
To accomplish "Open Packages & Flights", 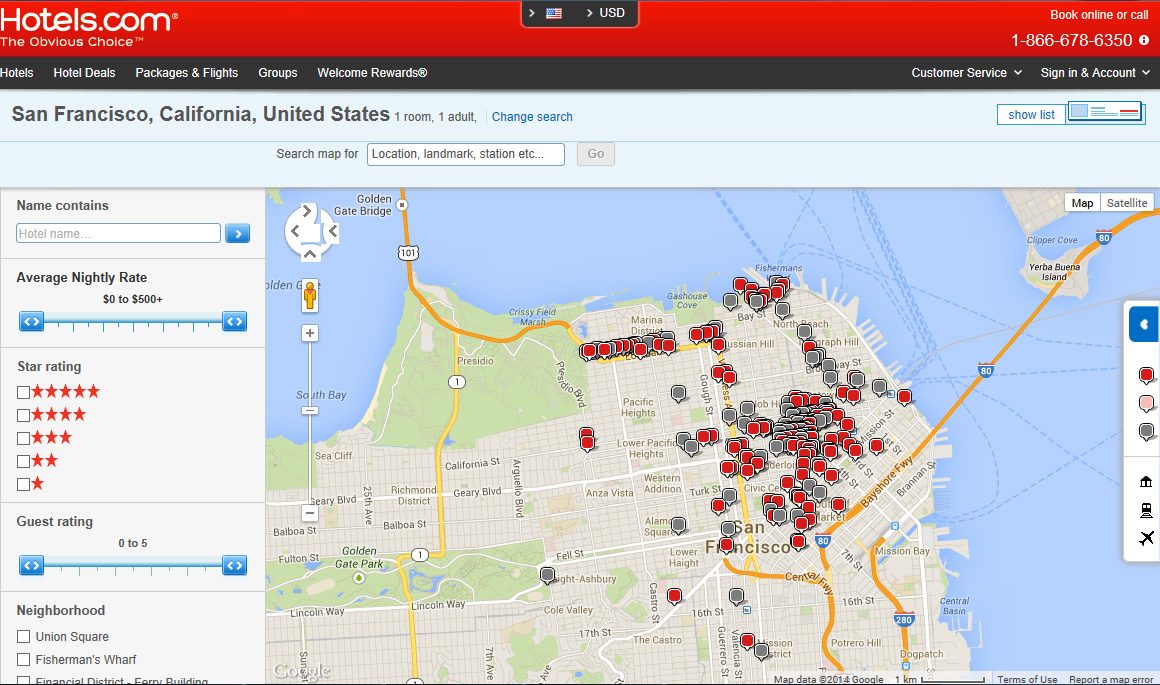I will tap(186, 72).
